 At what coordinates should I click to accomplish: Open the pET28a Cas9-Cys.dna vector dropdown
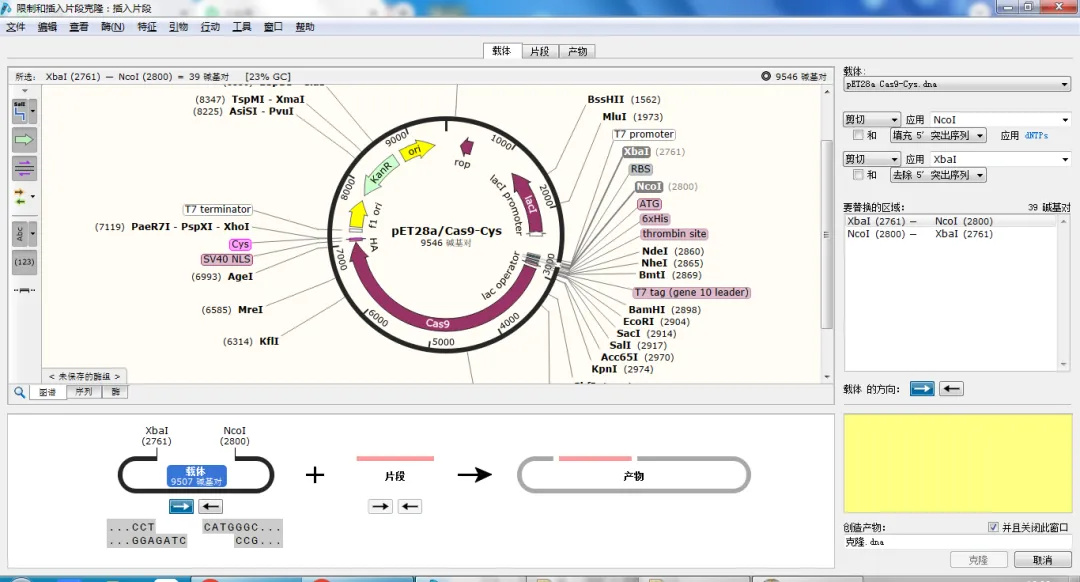pyautogui.click(x=957, y=85)
